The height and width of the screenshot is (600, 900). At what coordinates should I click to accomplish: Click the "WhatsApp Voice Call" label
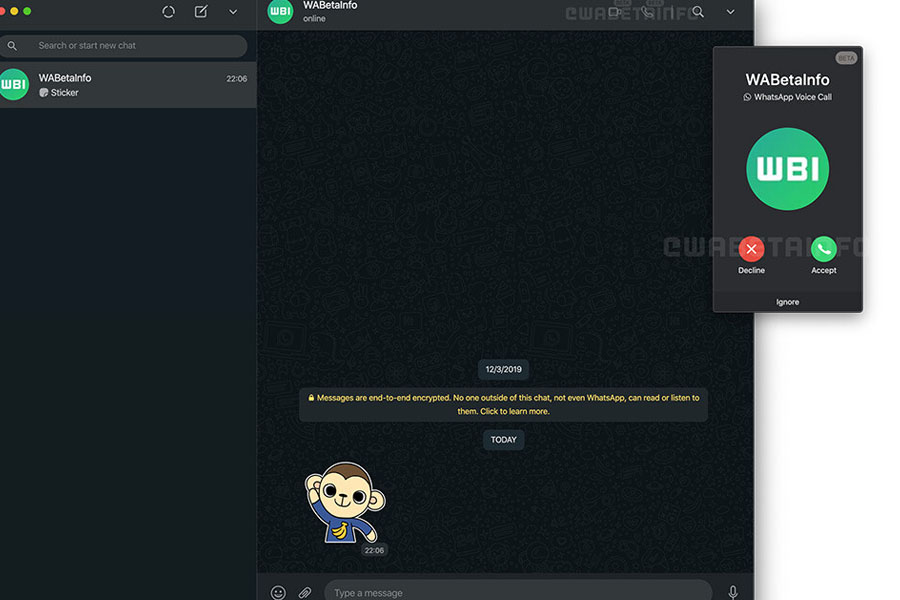(x=793, y=97)
